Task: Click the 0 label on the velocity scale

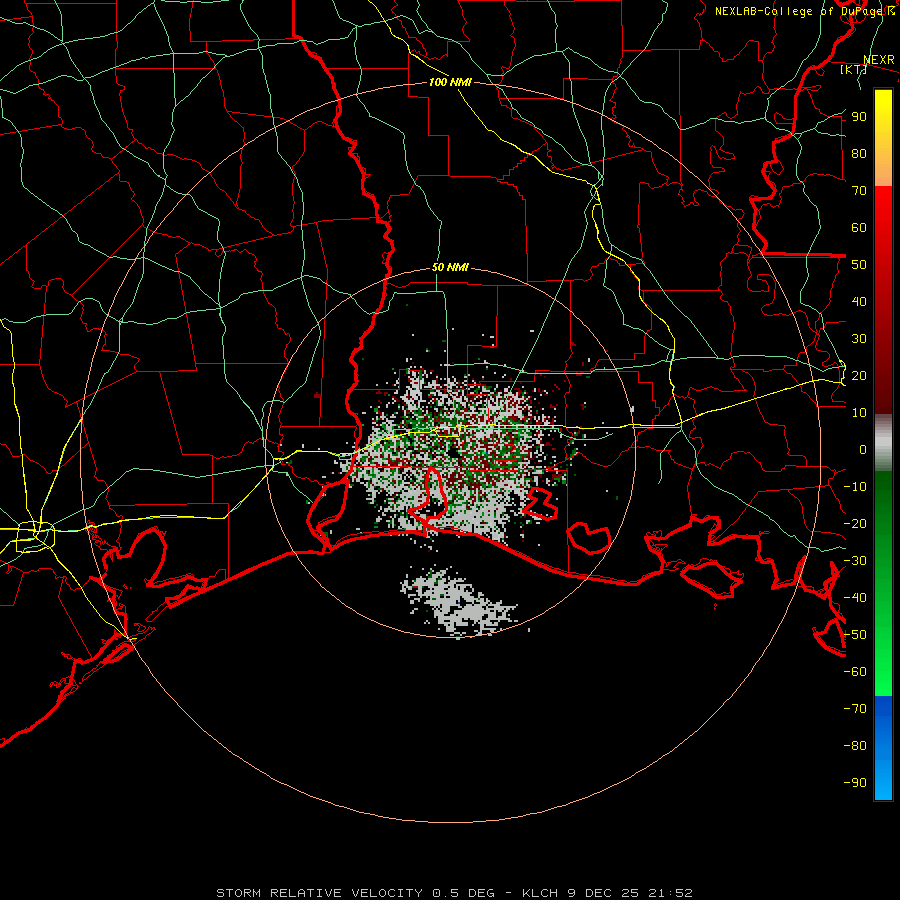Action: (x=863, y=449)
